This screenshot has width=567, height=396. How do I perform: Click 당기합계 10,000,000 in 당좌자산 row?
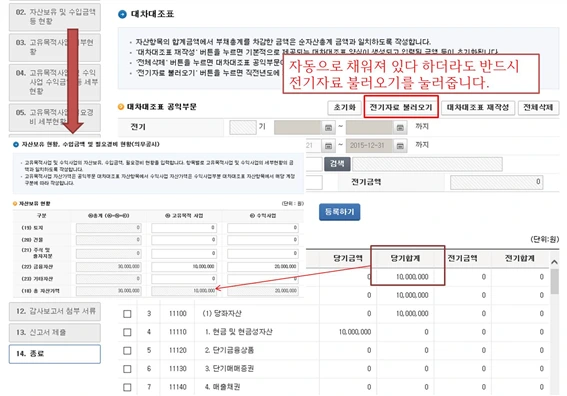pos(412,314)
